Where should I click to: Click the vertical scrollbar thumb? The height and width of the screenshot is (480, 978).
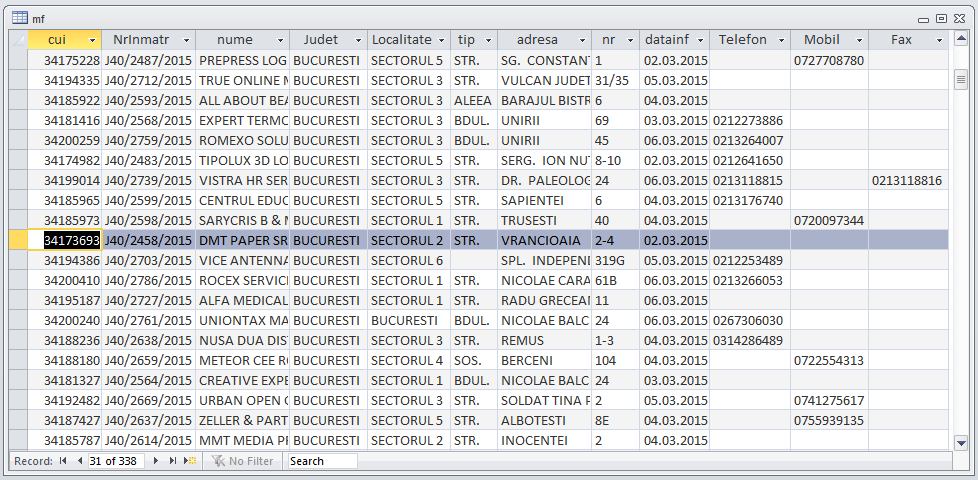(x=961, y=80)
